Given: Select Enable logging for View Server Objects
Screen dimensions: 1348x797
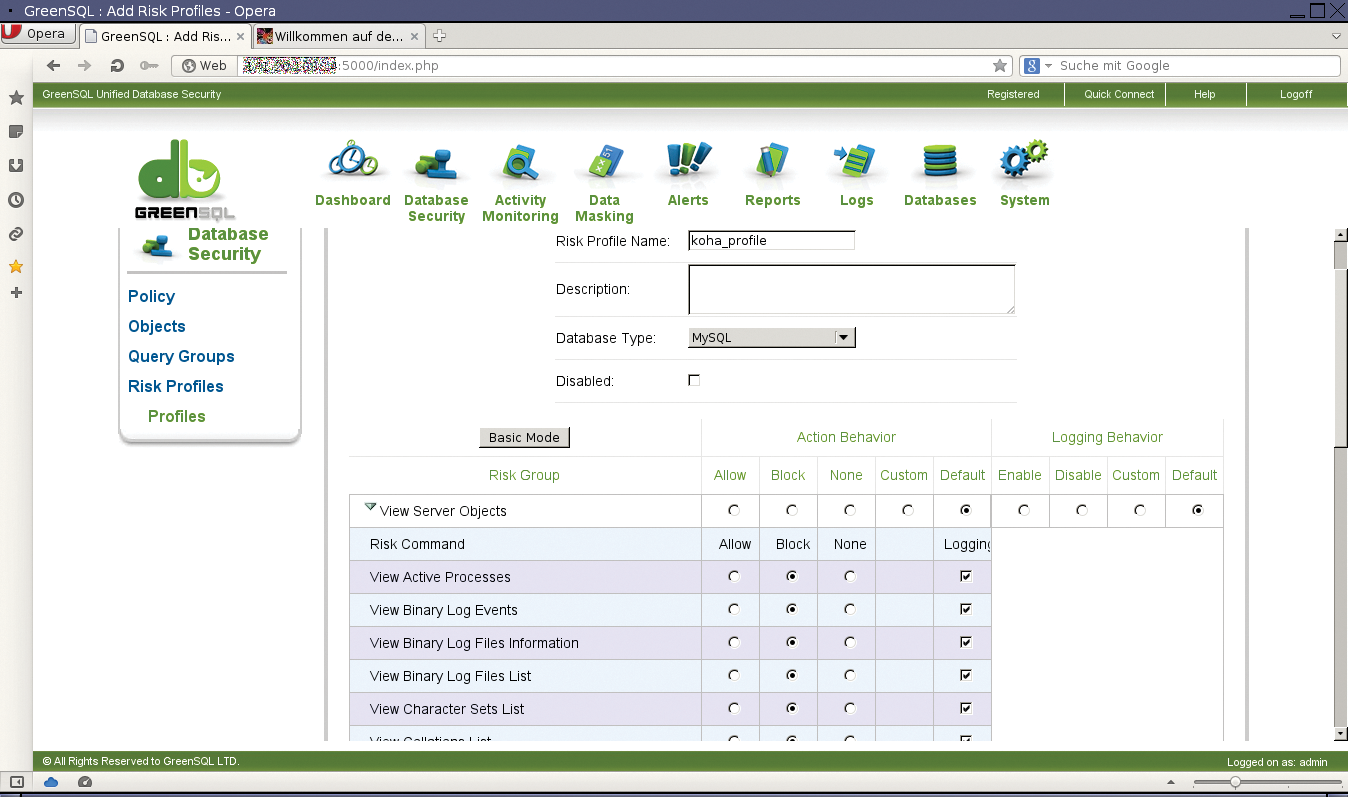Looking at the screenshot, I should tap(1024, 510).
